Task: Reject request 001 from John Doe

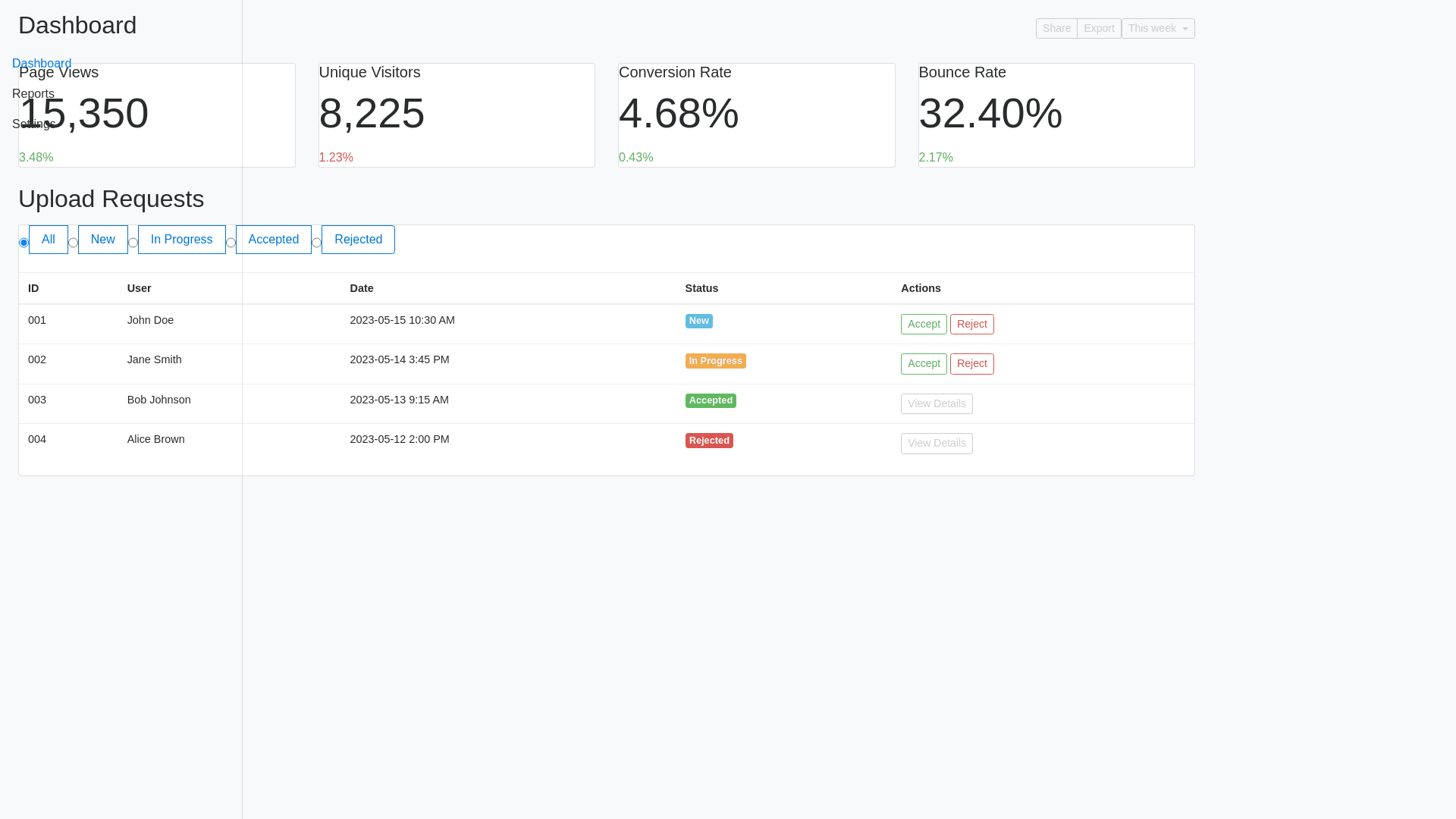Action: pos(971,325)
